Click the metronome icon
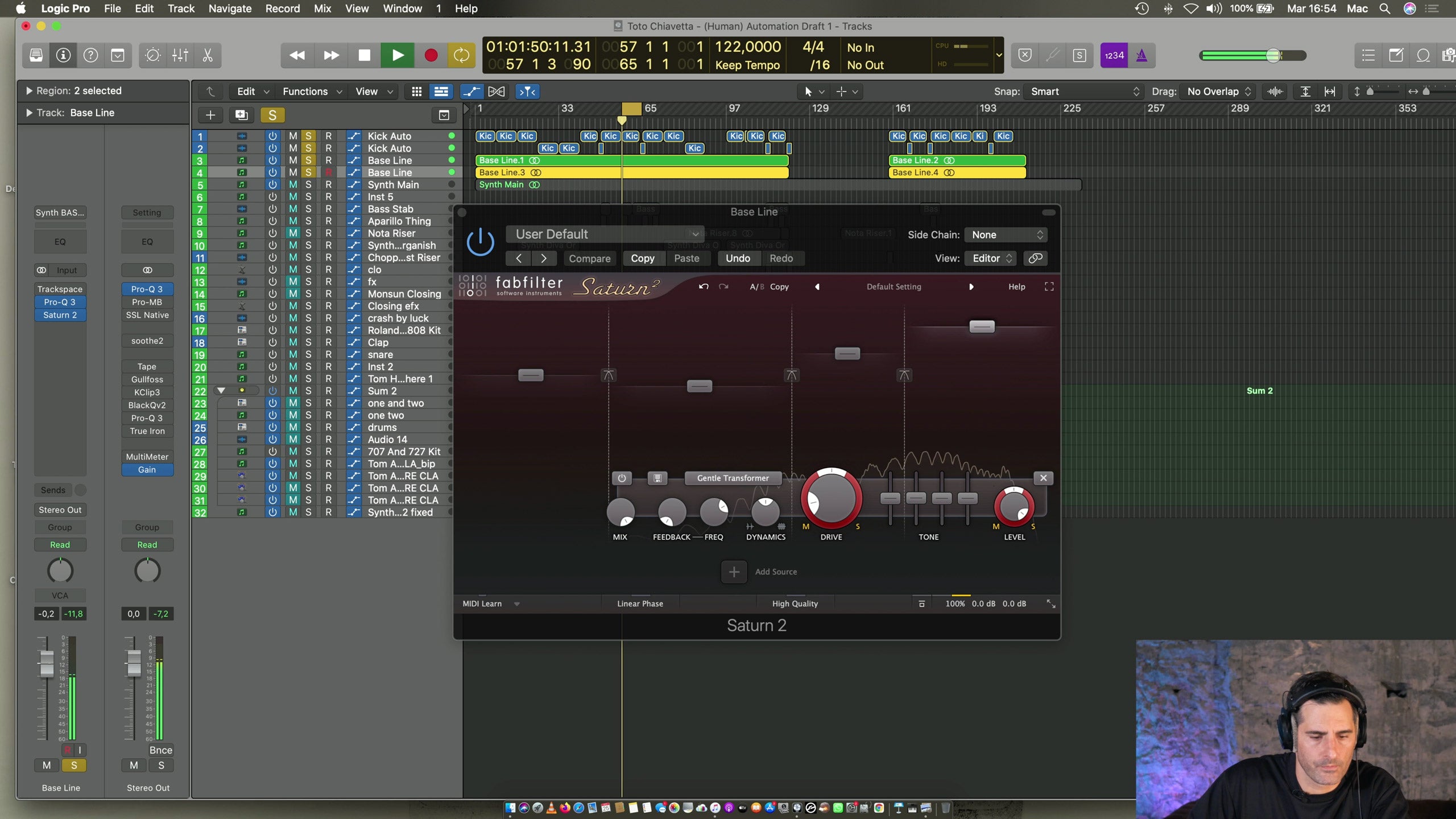Viewport: 1456px width, 819px height. (x=1141, y=55)
